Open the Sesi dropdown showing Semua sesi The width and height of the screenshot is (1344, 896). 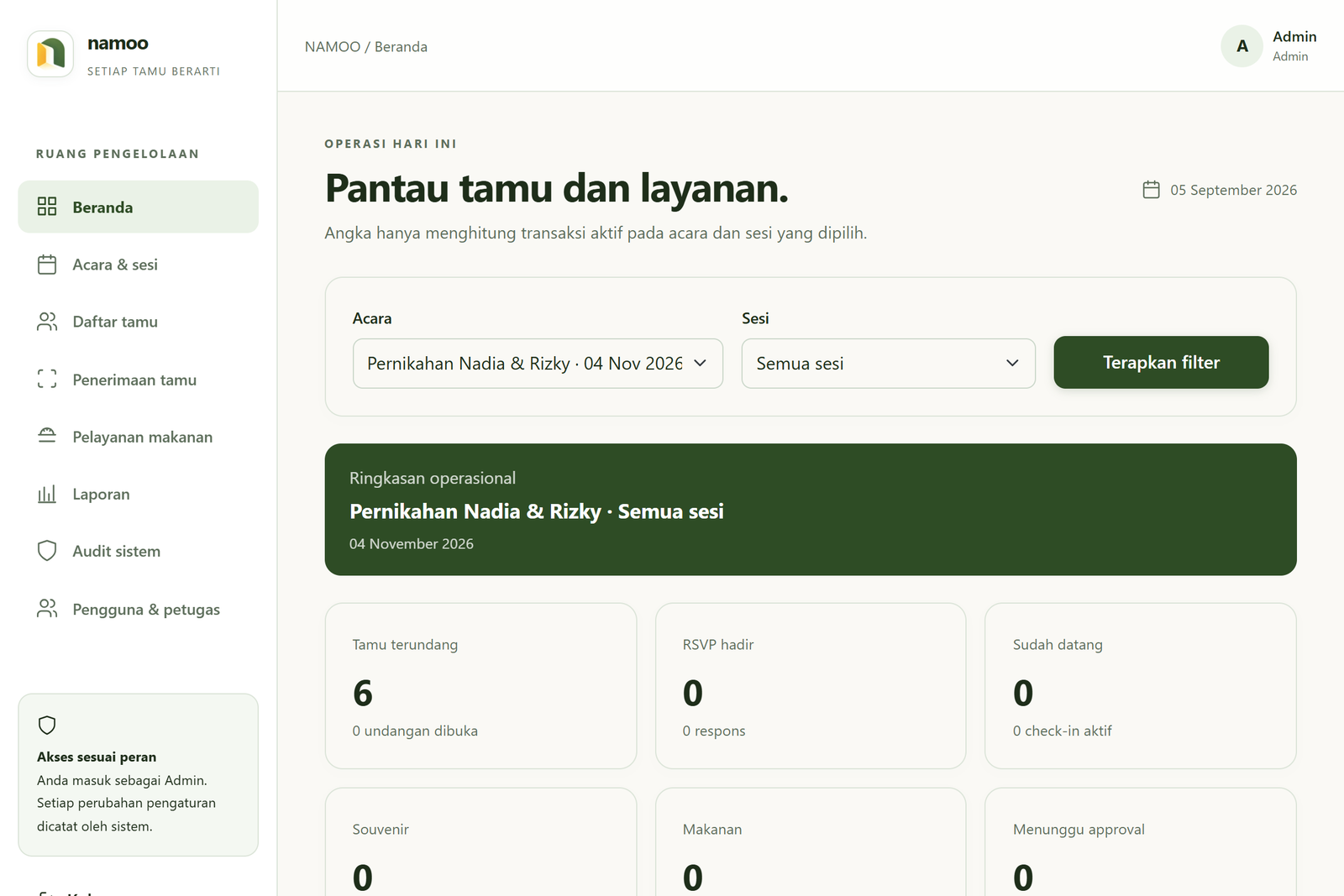(x=888, y=364)
